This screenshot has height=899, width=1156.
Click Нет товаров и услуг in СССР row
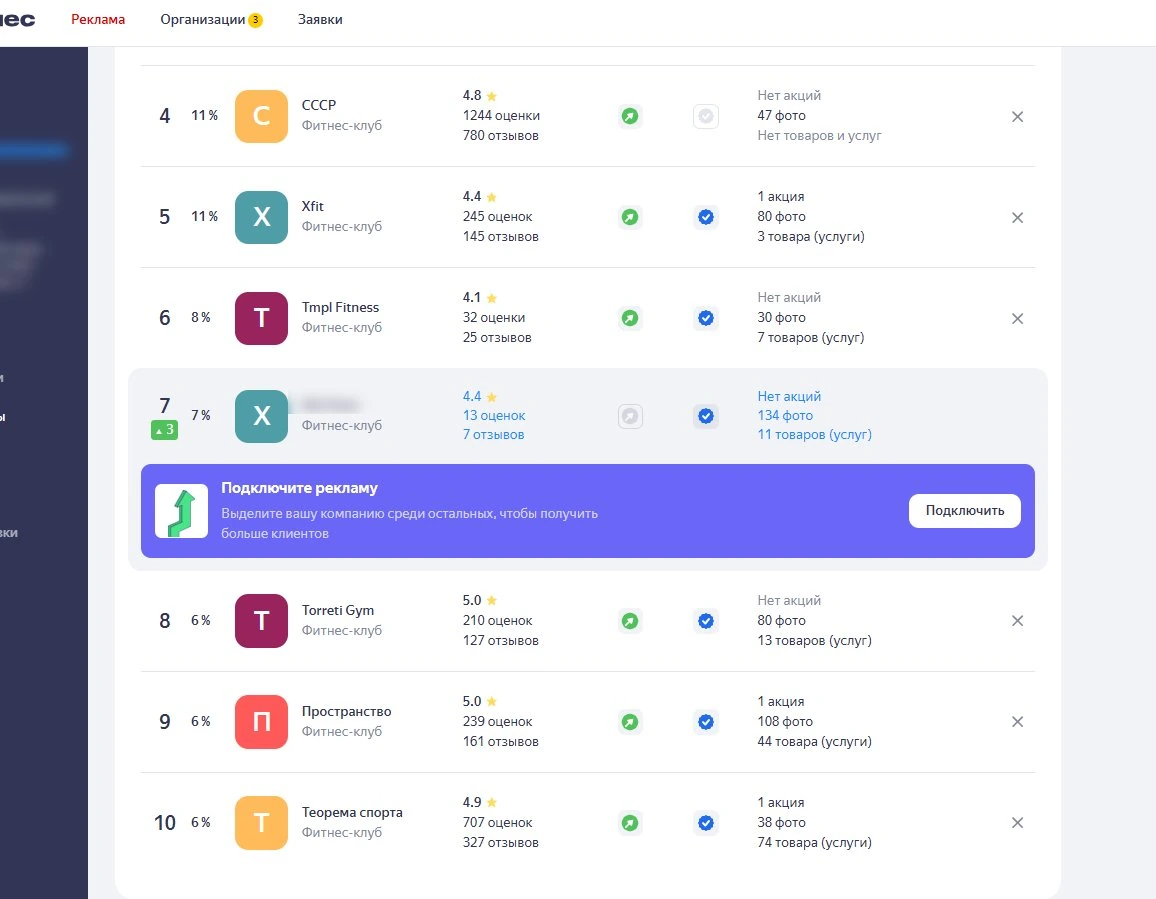pos(819,136)
